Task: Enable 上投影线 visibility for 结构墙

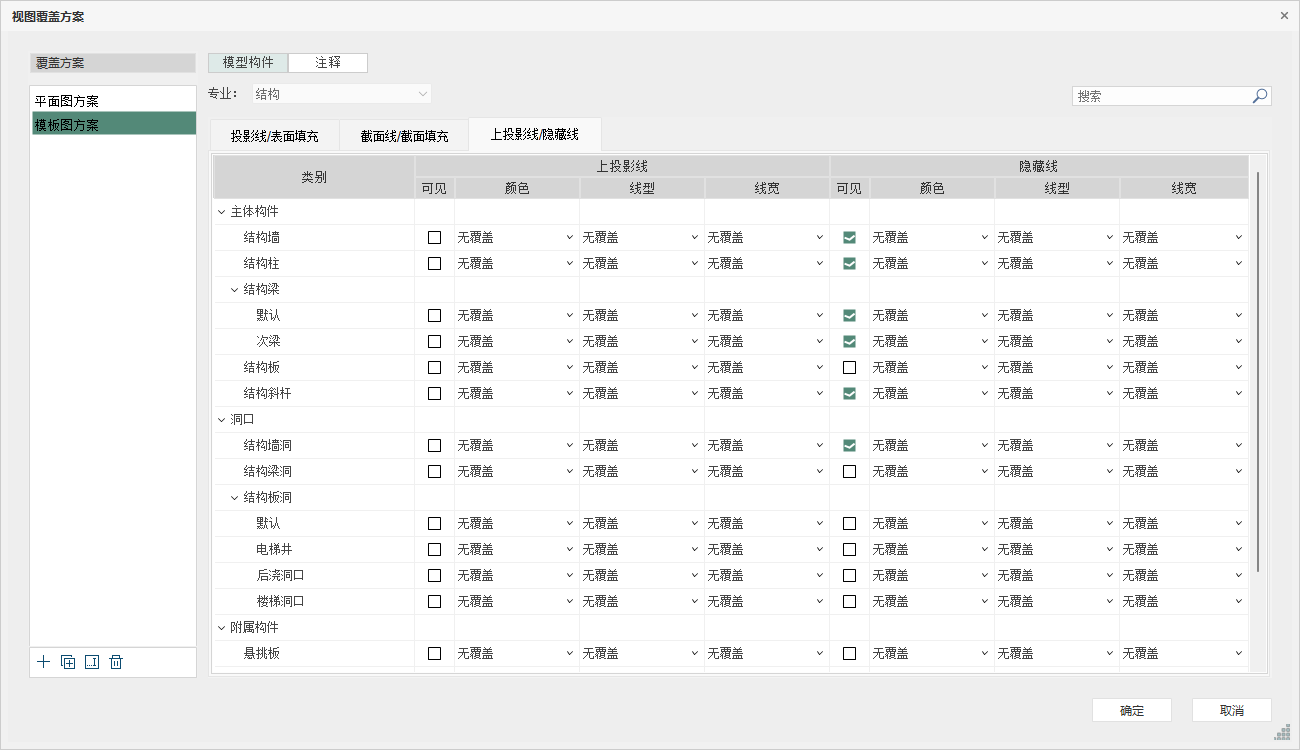Action: (x=434, y=237)
